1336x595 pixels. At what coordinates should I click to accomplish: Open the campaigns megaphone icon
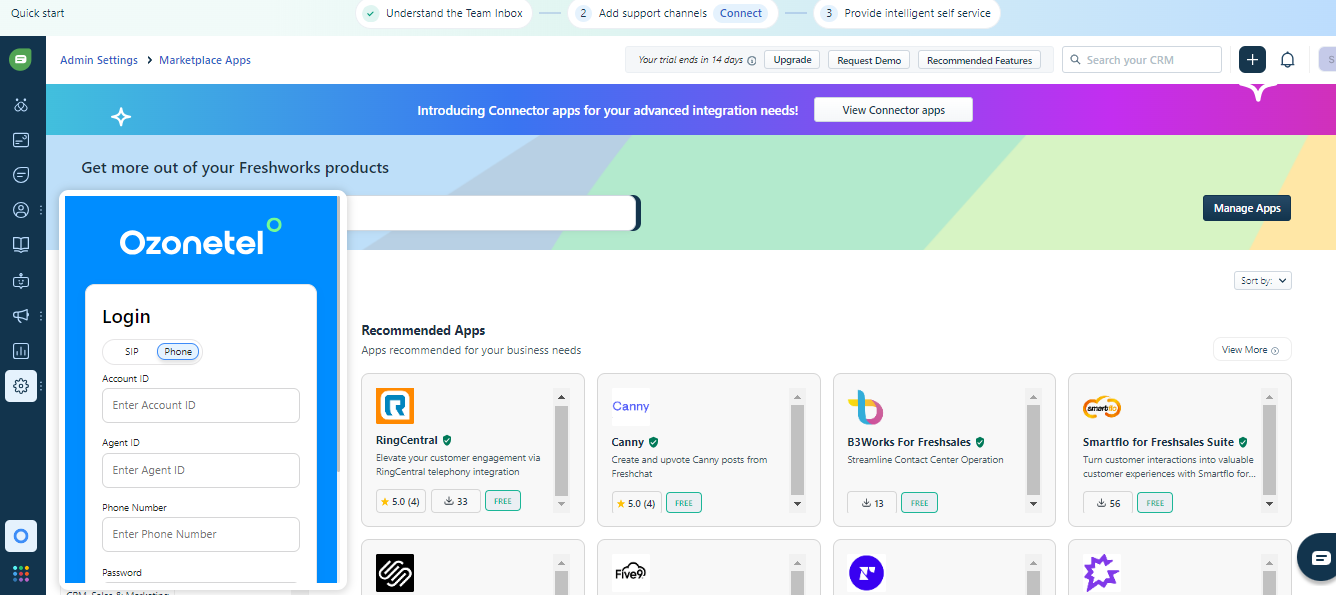21,316
